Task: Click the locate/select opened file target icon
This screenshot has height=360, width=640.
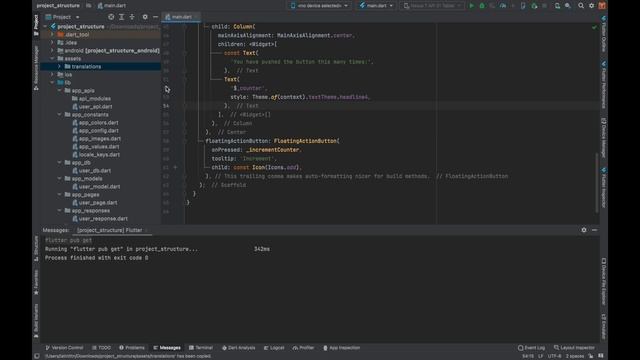Action: [x=111, y=17]
